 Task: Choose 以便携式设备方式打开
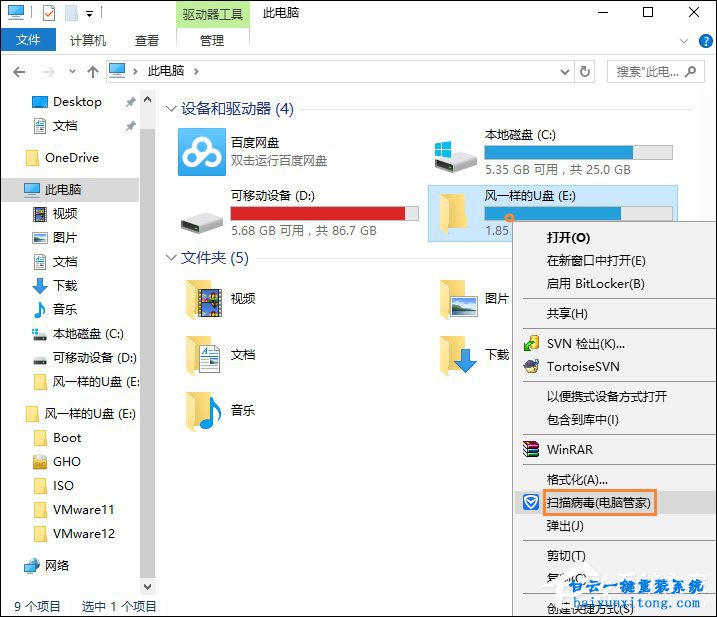pos(607,397)
